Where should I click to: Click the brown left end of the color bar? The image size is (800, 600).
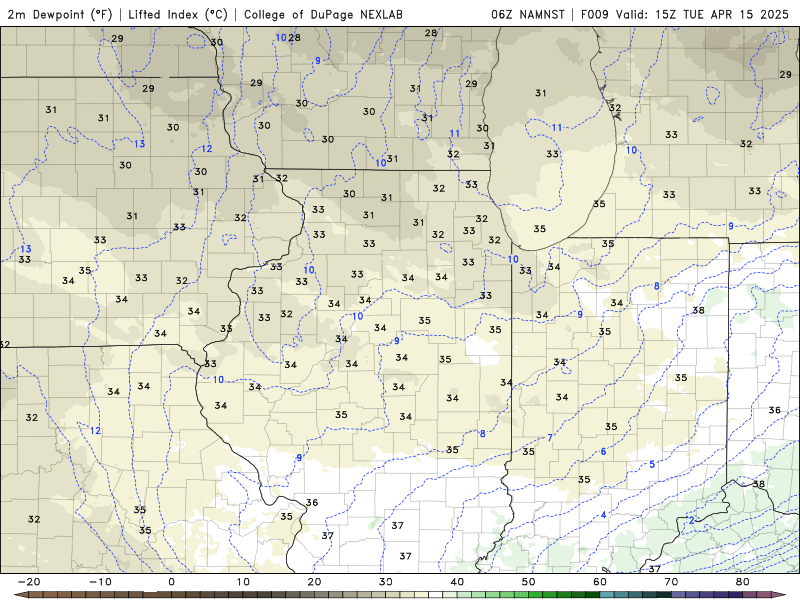(21, 595)
